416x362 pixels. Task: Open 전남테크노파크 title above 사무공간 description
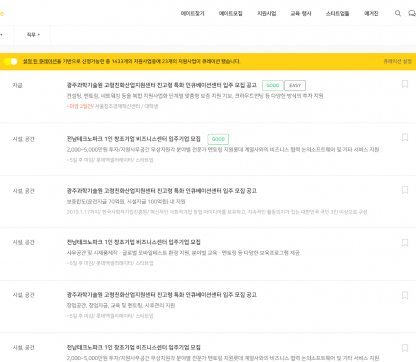point(134,242)
